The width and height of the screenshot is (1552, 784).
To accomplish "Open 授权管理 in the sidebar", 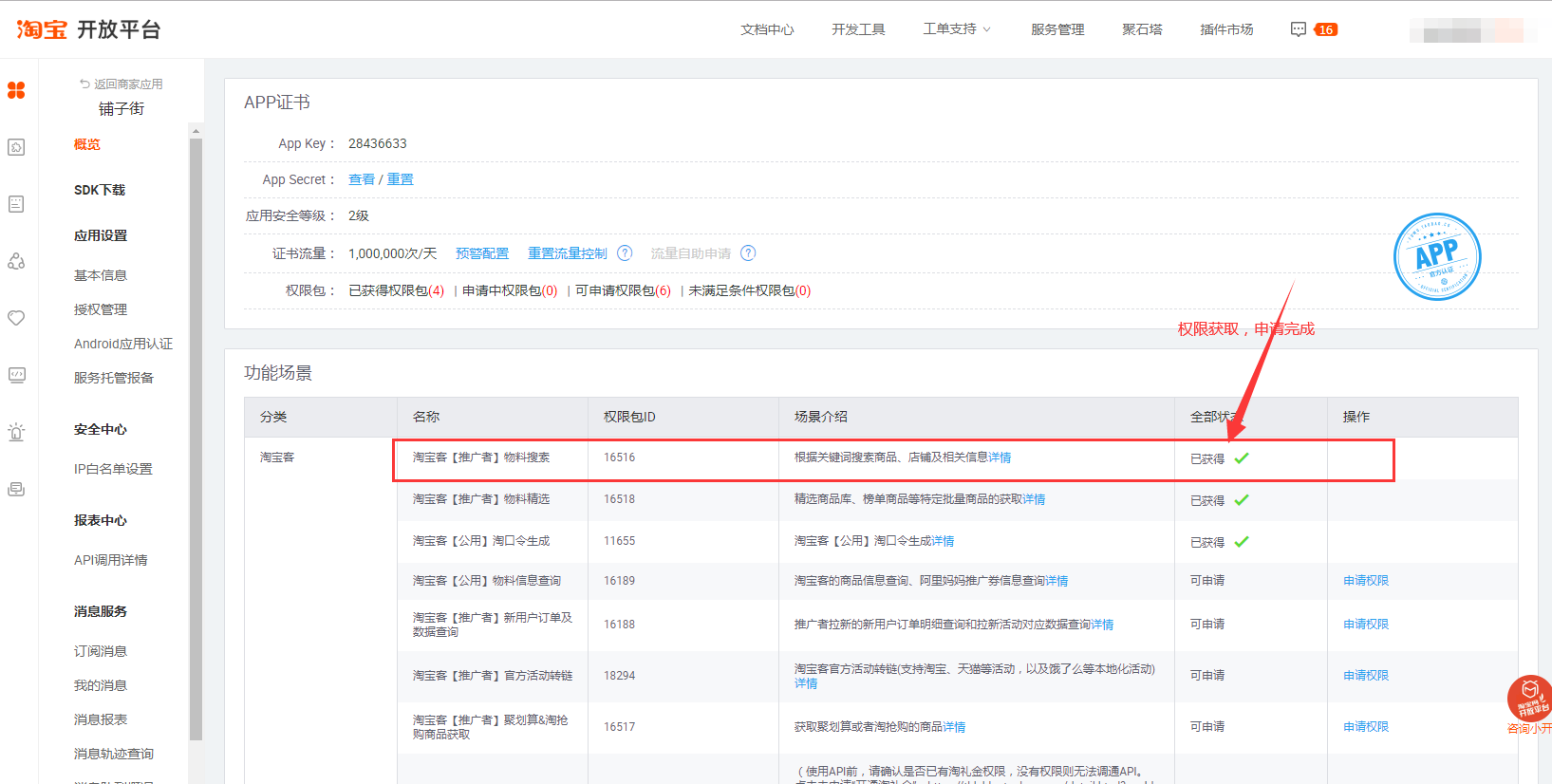I will click(101, 309).
